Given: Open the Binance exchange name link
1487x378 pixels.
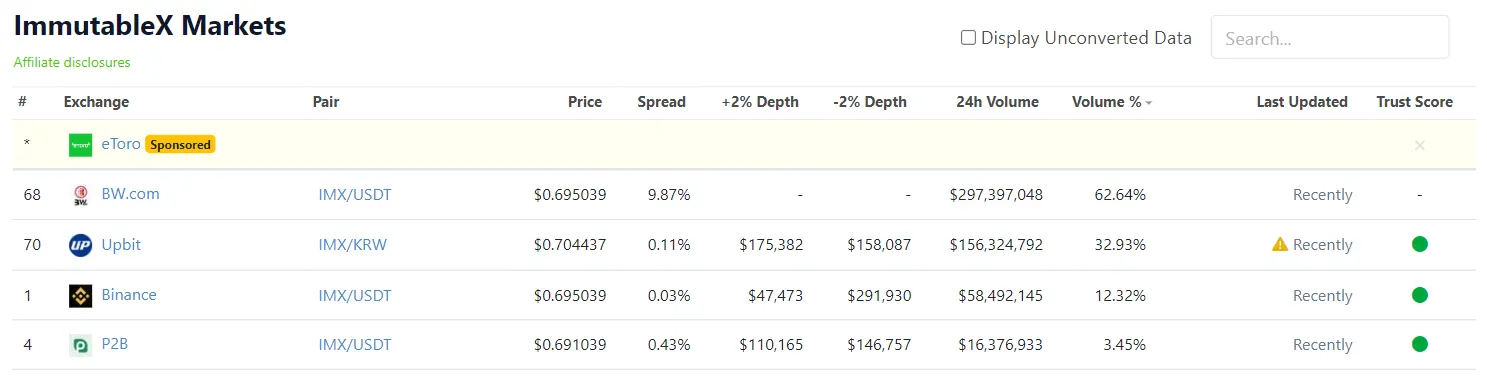Looking at the screenshot, I should coord(129,294).
